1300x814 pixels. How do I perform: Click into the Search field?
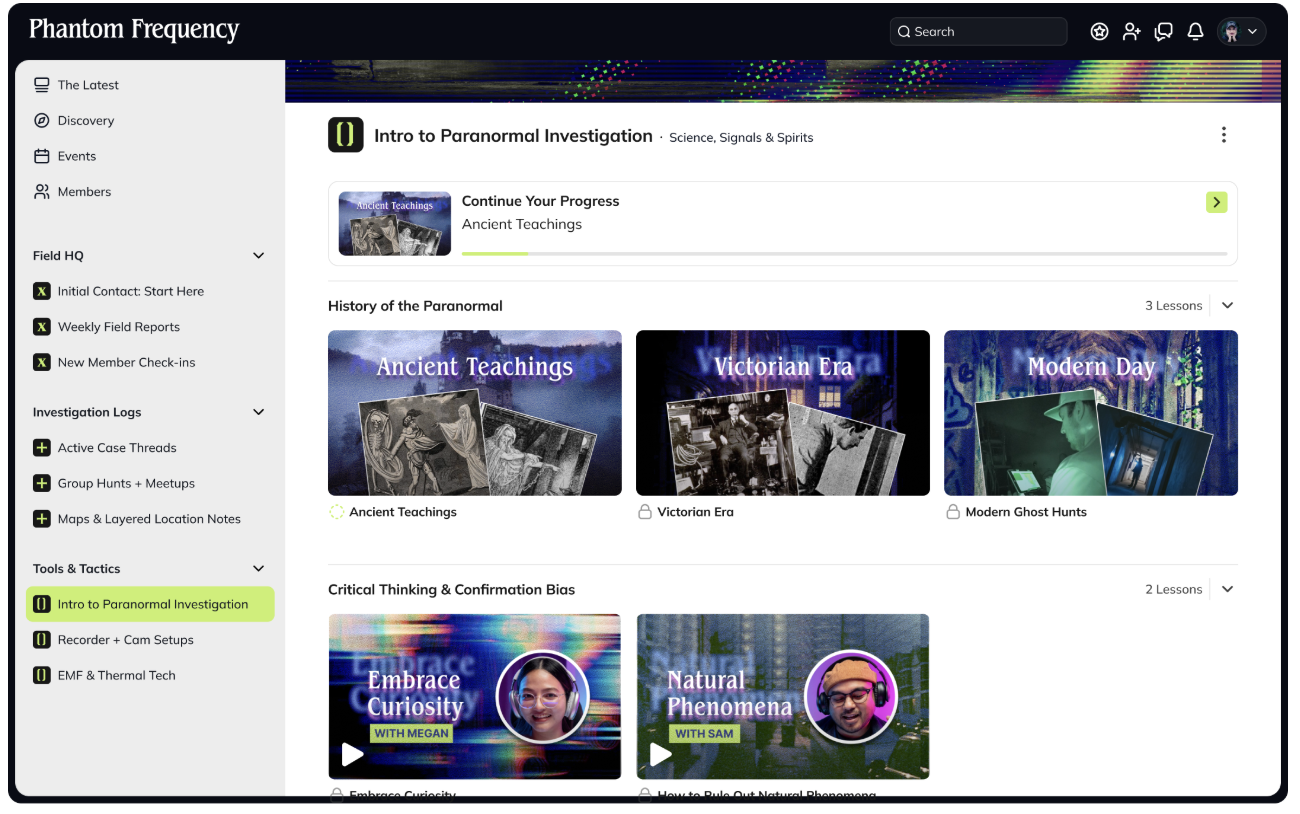[x=978, y=32]
